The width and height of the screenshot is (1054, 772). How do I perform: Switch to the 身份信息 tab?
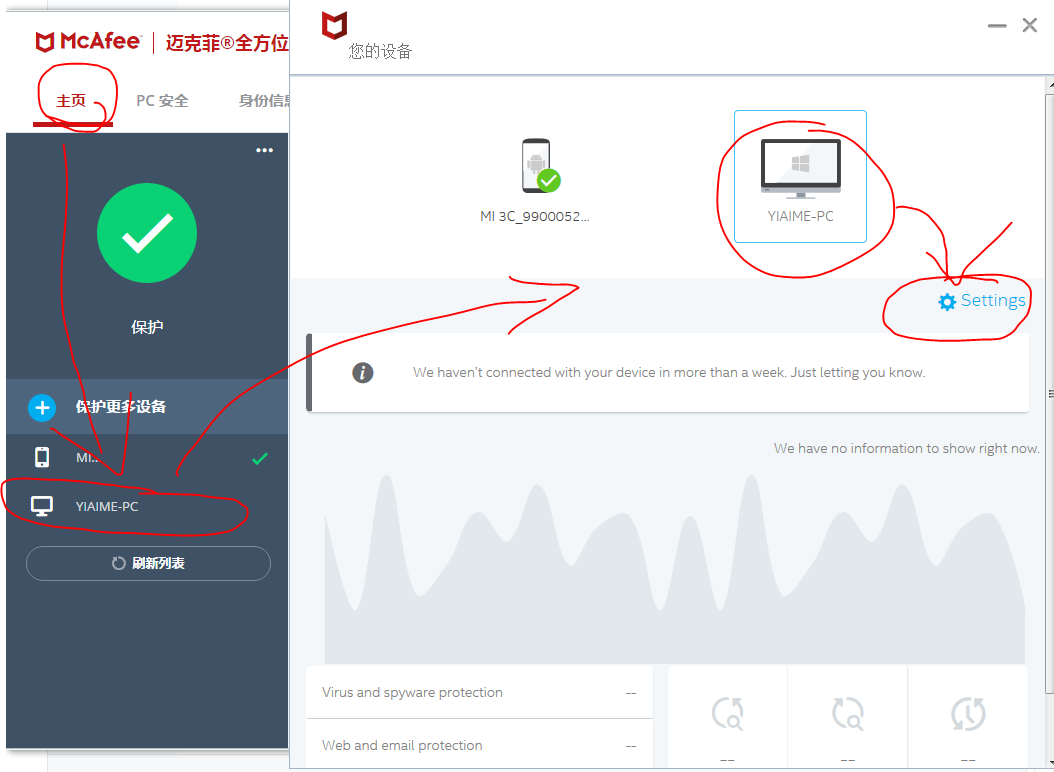point(264,101)
